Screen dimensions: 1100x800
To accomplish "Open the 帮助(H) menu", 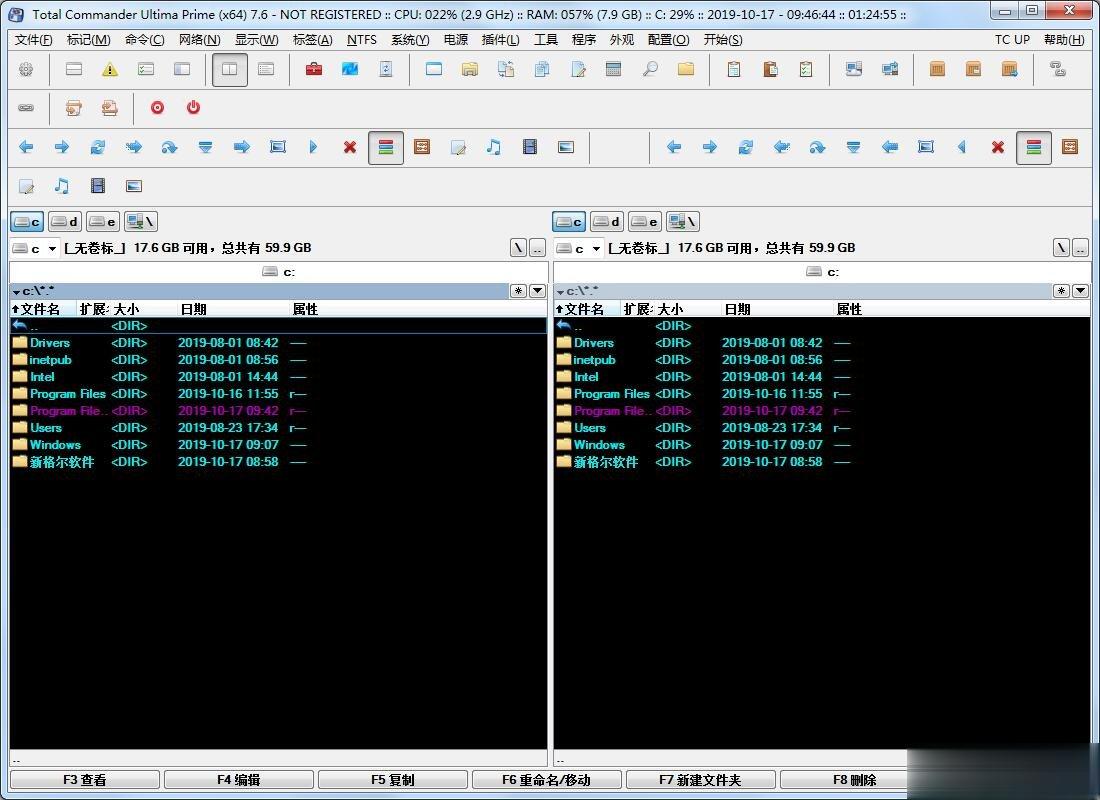I will [1064, 40].
